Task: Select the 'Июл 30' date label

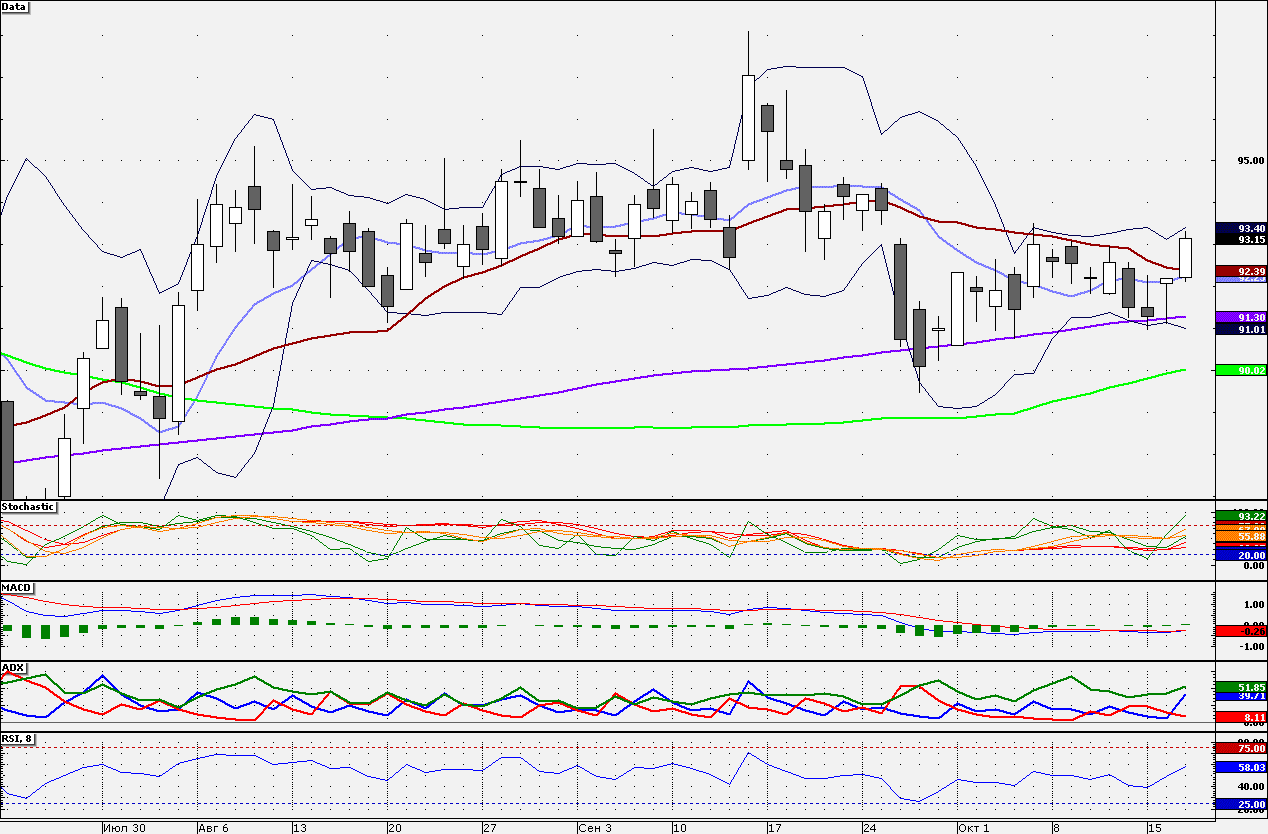Action: (x=125, y=828)
